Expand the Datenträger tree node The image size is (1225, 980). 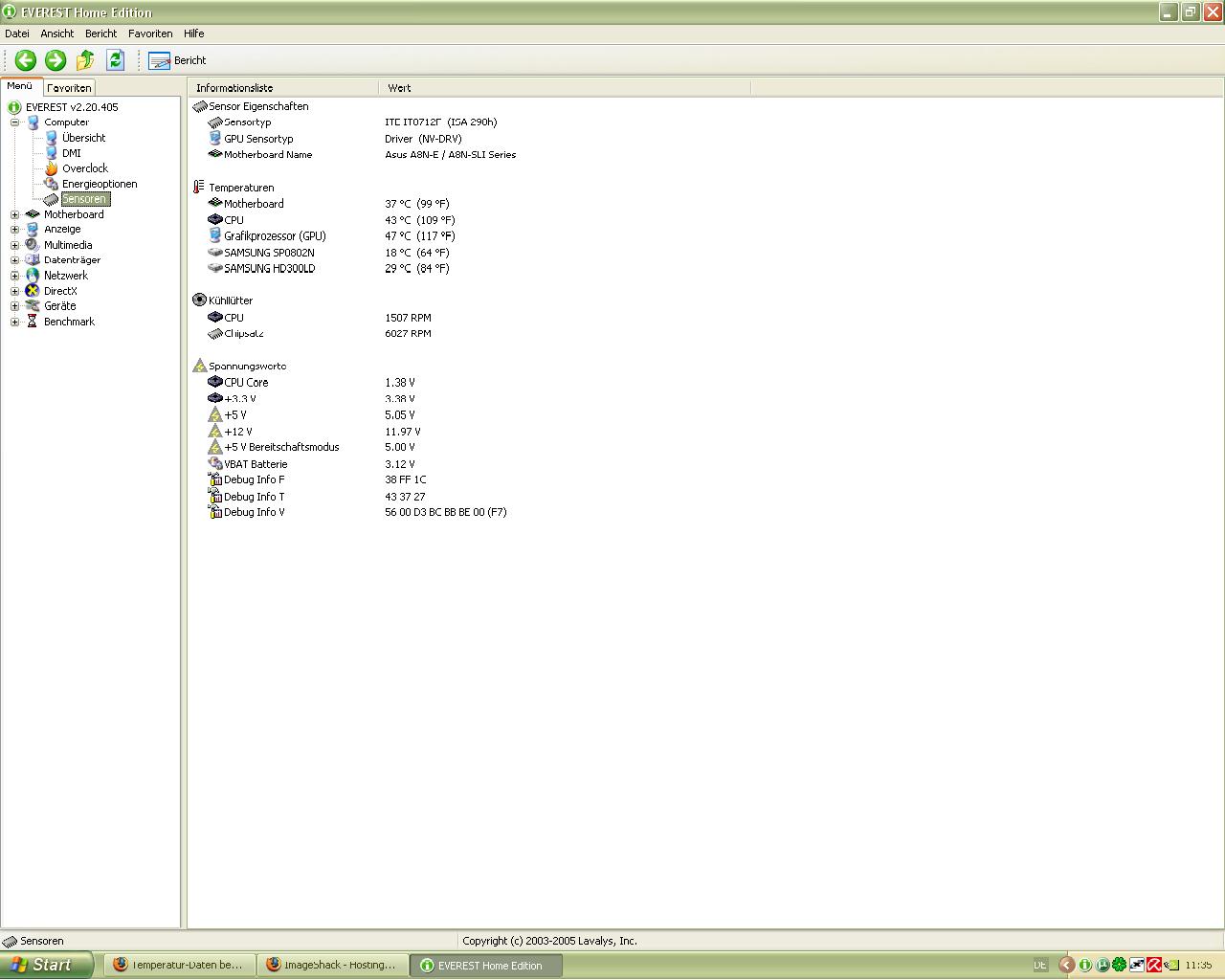15,260
